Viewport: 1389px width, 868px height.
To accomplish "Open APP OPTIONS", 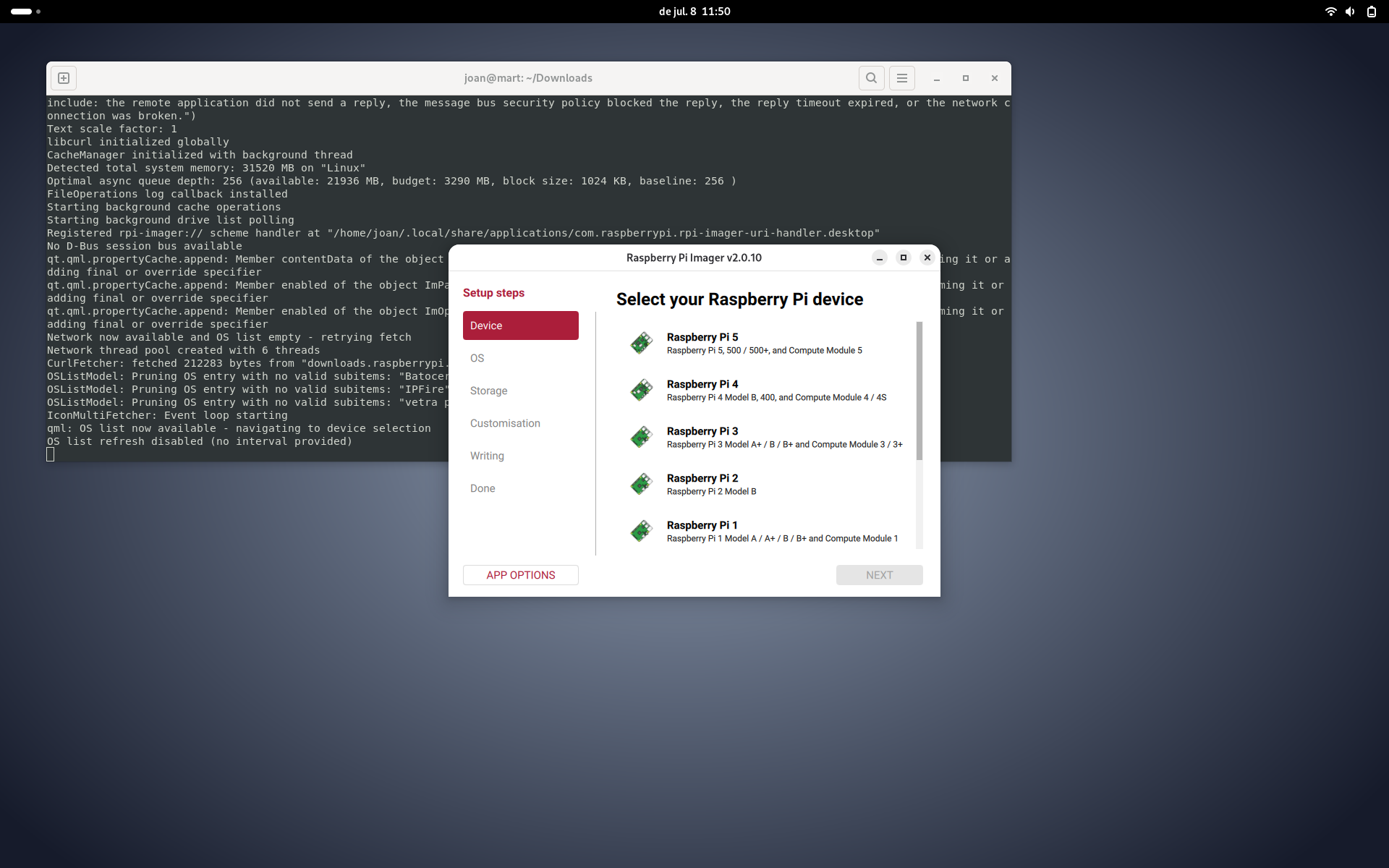I will (521, 575).
